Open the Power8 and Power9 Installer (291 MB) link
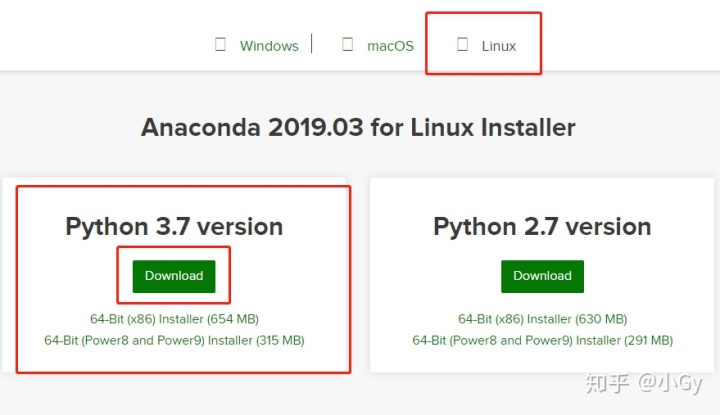Screen dimensions: 720x415 [x=543, y=341]
